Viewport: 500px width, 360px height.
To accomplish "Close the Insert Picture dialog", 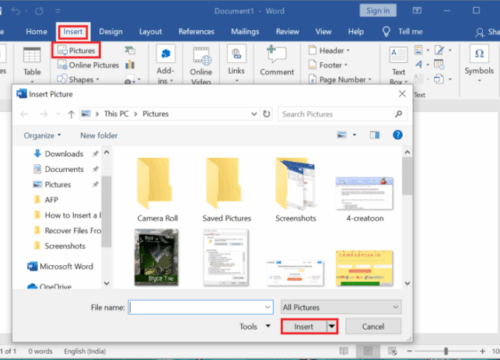I will 402,94.
